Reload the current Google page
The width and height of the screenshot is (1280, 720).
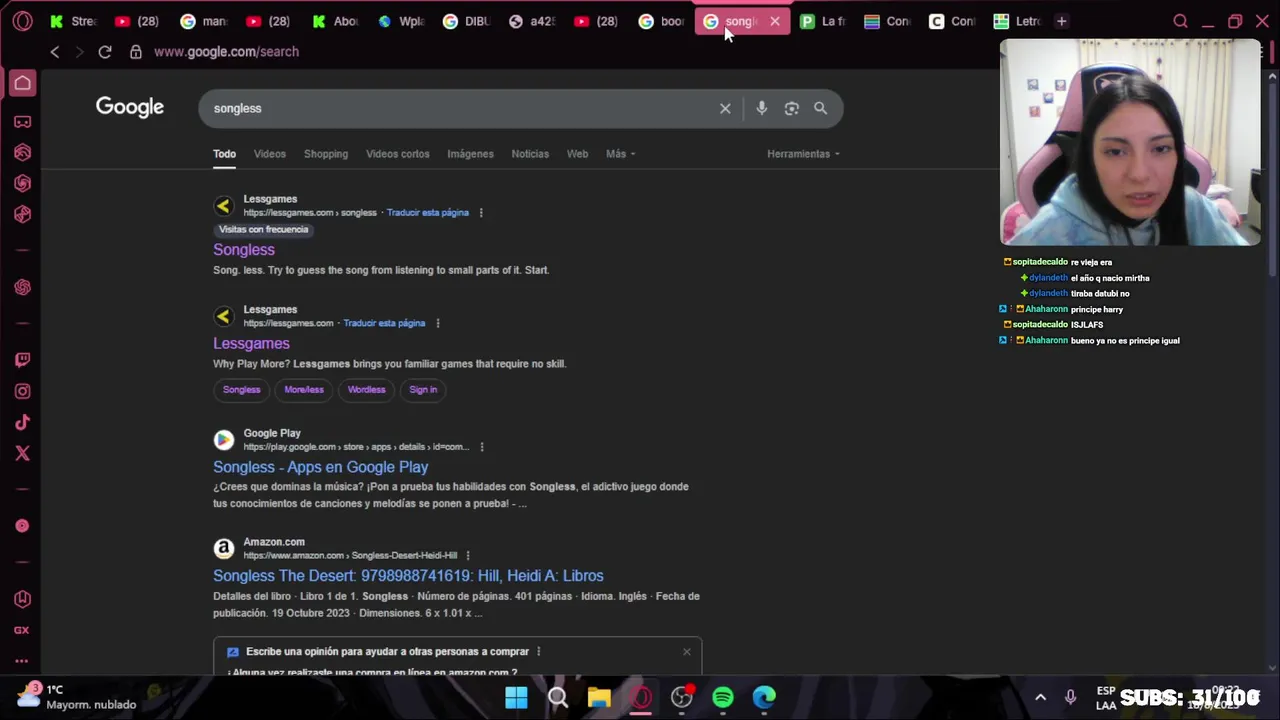pos(105,52)
